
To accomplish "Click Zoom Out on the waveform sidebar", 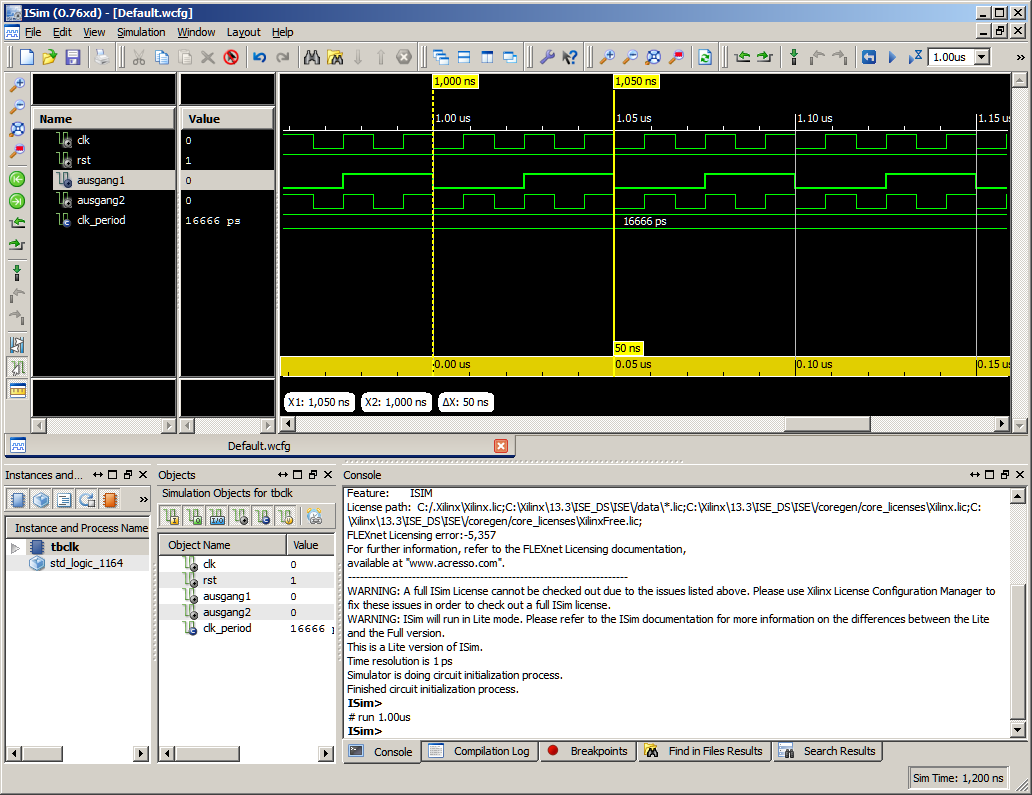I will pos(17,106).
